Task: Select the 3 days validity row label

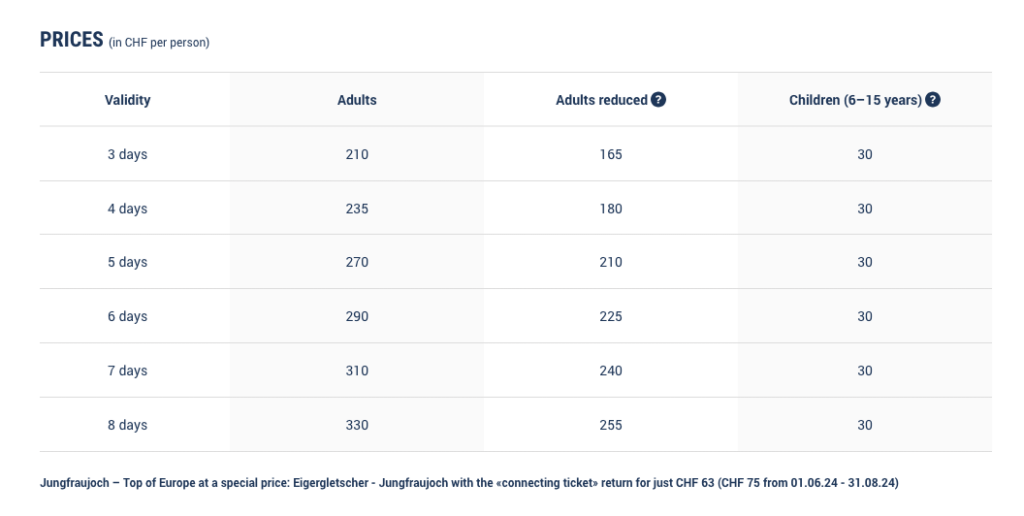Action: pyautogui.click(x=127, y=154)
